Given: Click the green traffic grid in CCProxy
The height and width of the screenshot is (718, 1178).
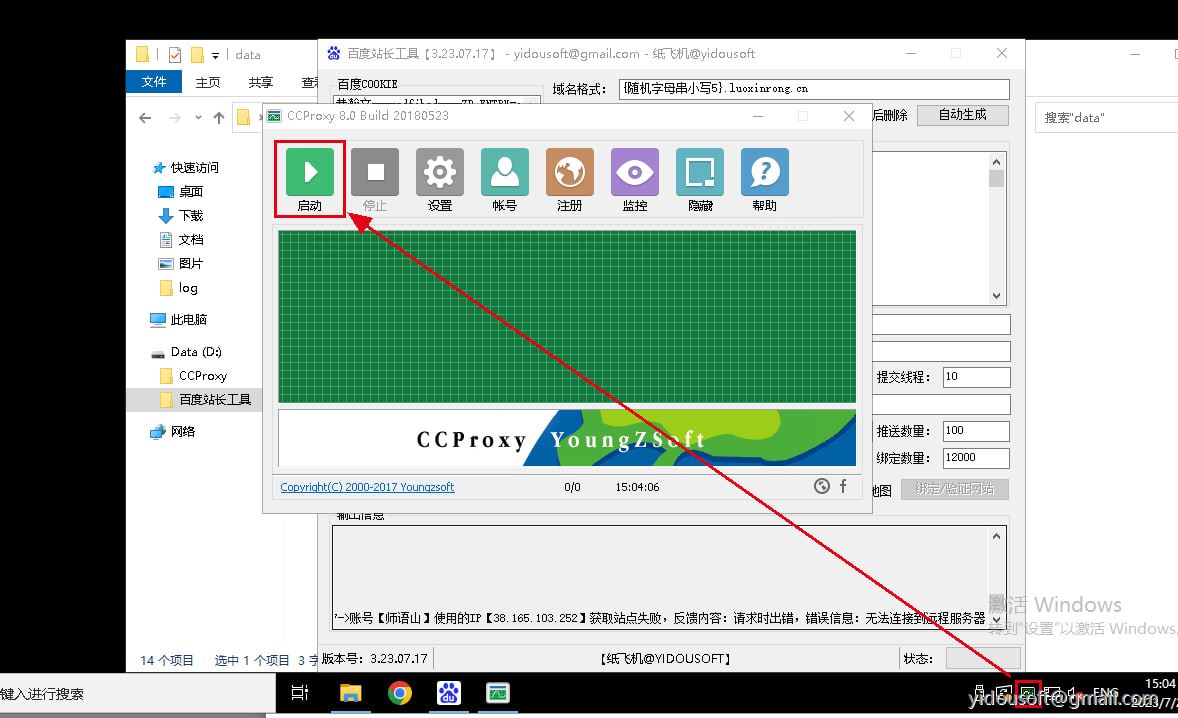Looking at the screenshot, I should point(567,317).
